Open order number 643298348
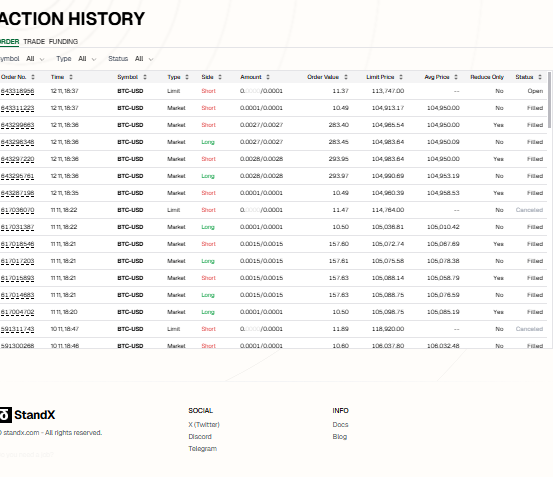 coord(17,142)
